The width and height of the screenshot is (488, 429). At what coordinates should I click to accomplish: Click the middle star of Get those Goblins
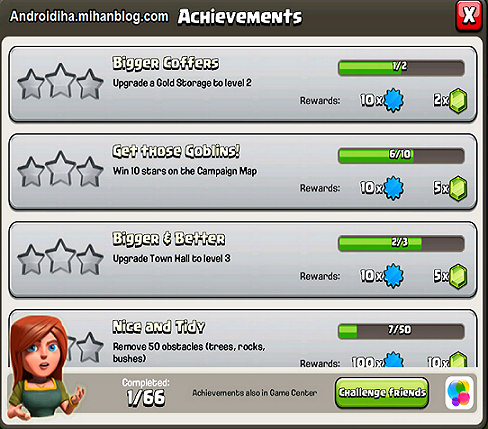point(60,168)
